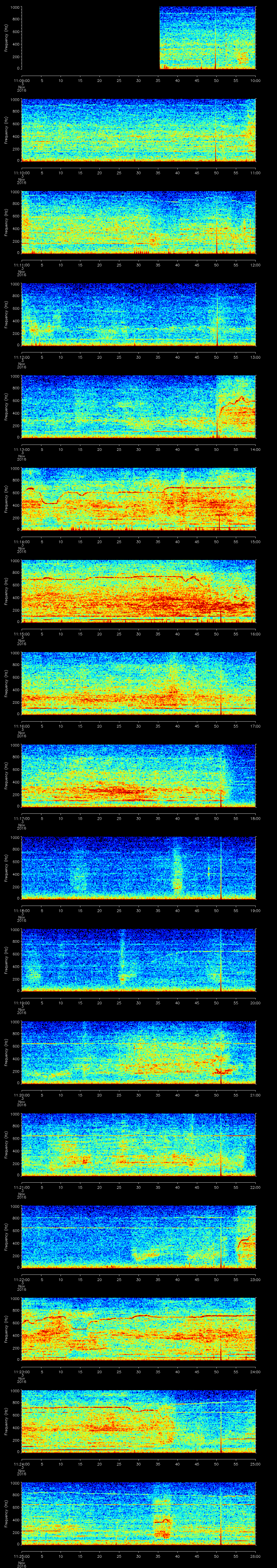Click the 11:19:00 start time label
This screenshot has width=277, height=1568.
(x=21, y=1003)
